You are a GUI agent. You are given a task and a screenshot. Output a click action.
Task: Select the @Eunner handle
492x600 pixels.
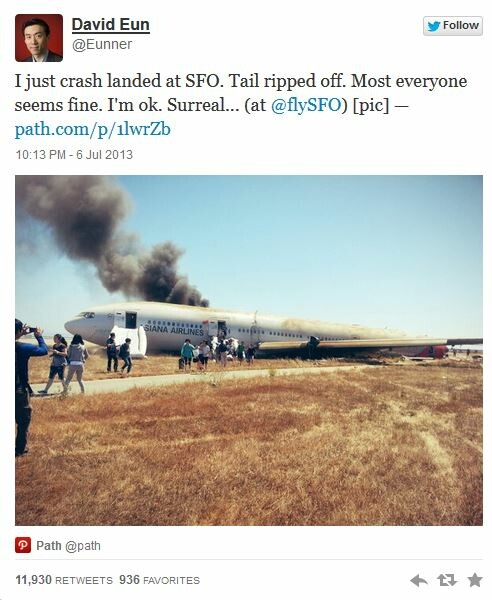(102, 44)
